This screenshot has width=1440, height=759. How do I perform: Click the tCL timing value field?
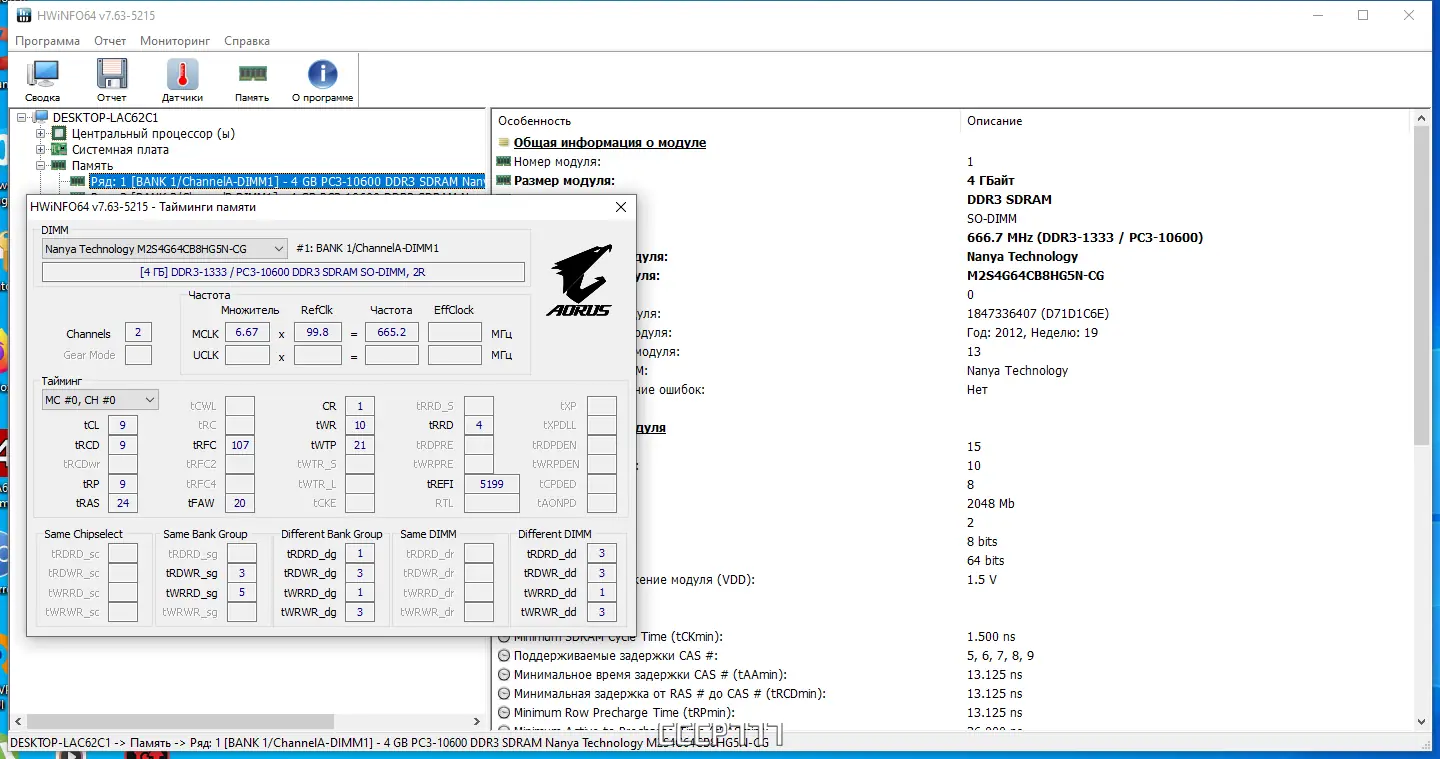click(x=122, y=426)
